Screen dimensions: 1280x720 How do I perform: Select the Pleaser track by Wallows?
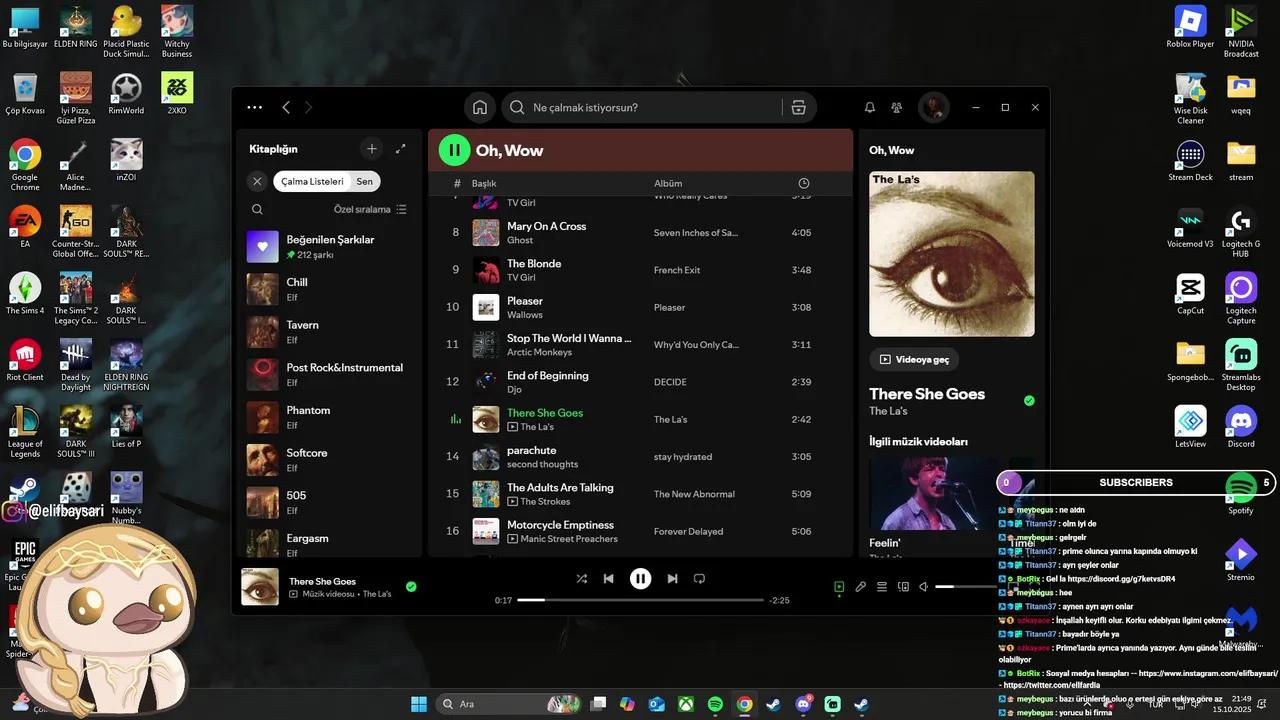pos(640,307)
